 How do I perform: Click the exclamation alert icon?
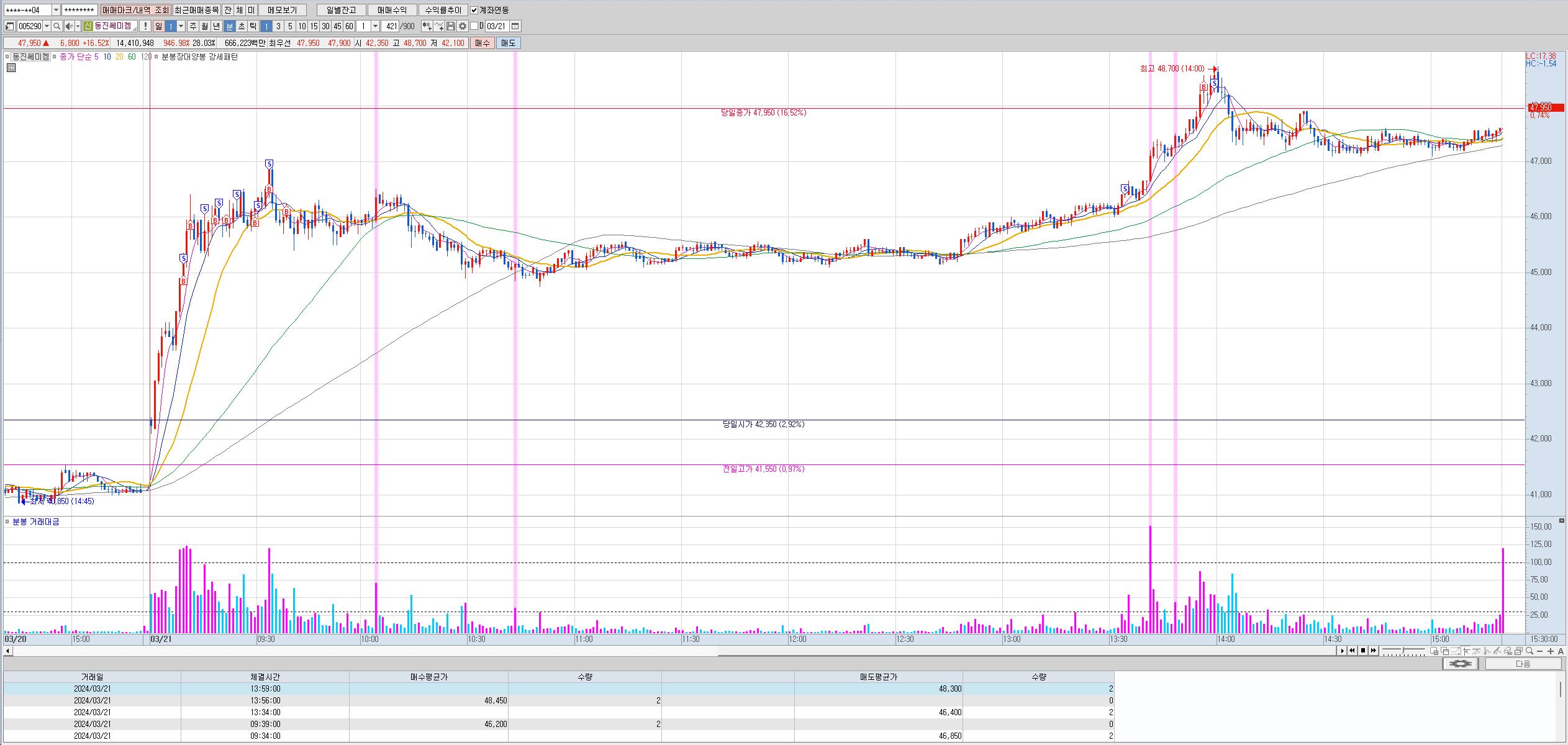point(145,26)
